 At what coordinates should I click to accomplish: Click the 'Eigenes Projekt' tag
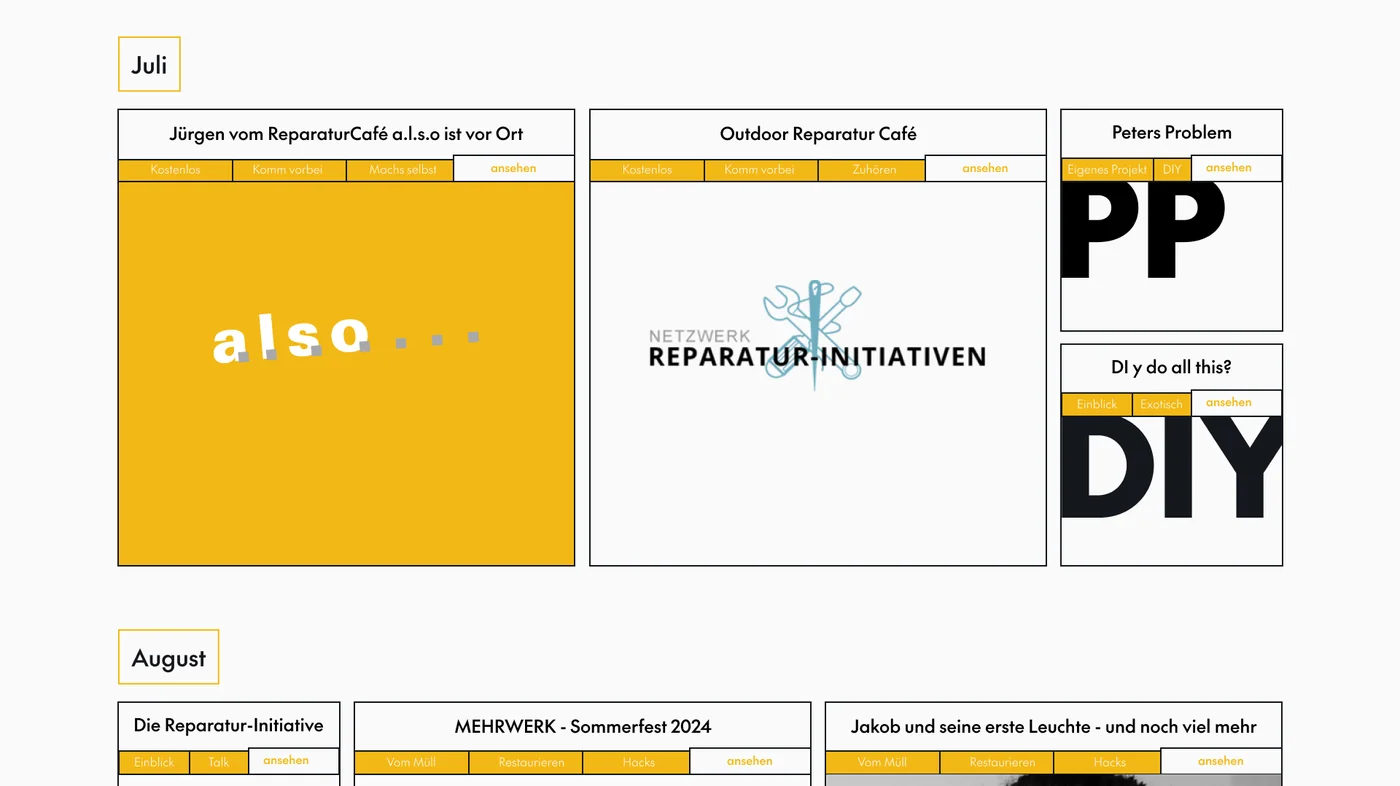(x=1107, y=170)
